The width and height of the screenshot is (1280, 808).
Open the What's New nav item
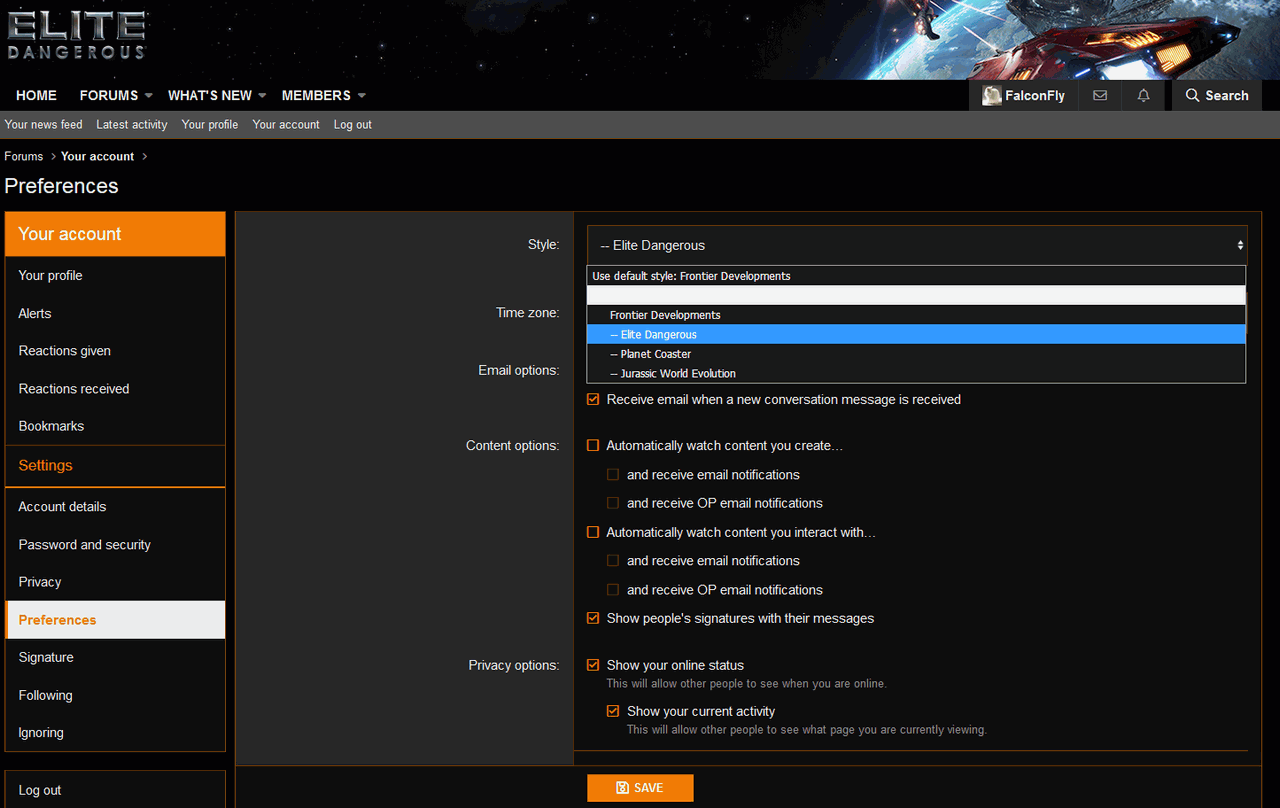point(210,96)
